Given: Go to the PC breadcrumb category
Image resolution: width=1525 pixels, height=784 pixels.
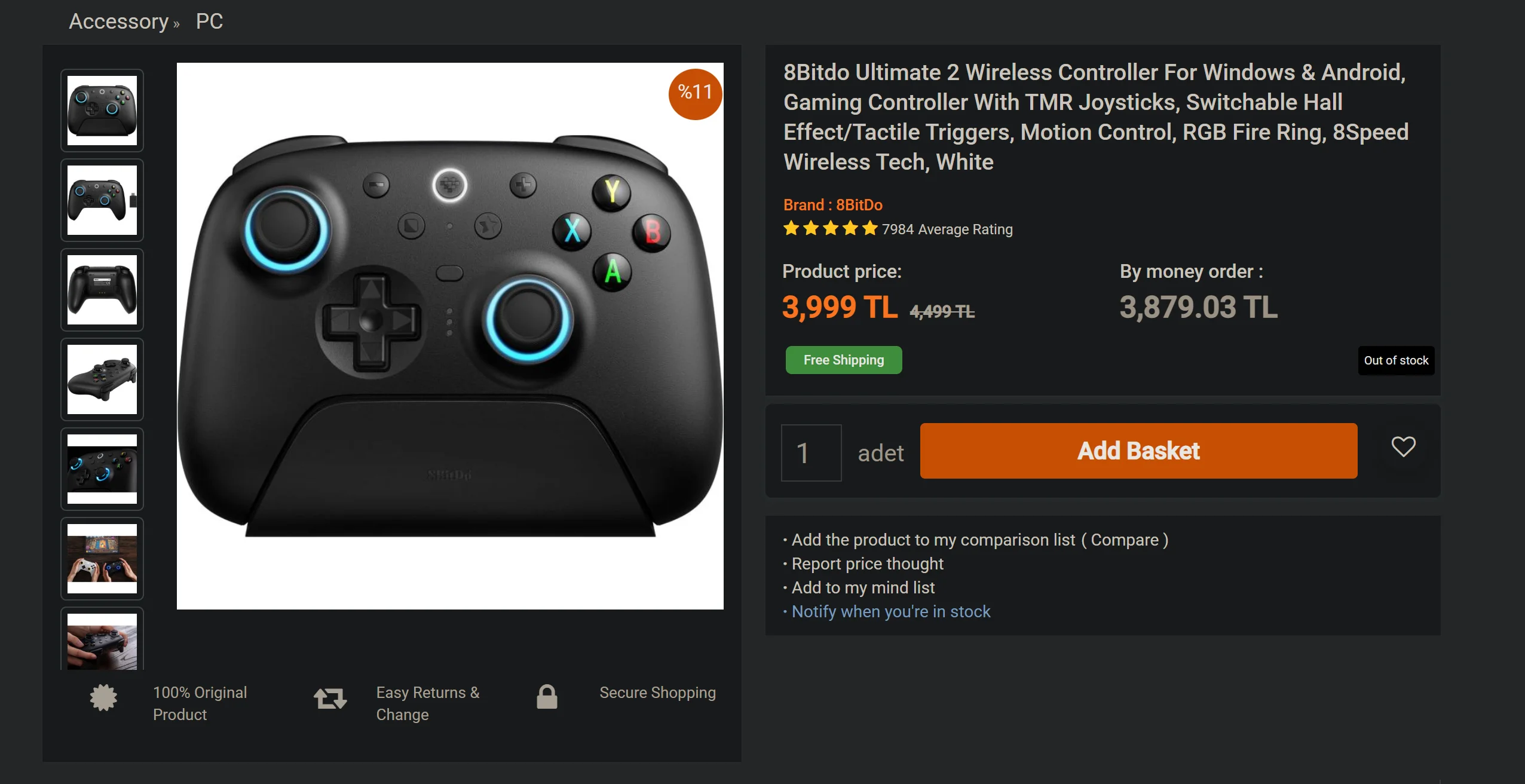Looking at the screenshot, I should 209,22.
